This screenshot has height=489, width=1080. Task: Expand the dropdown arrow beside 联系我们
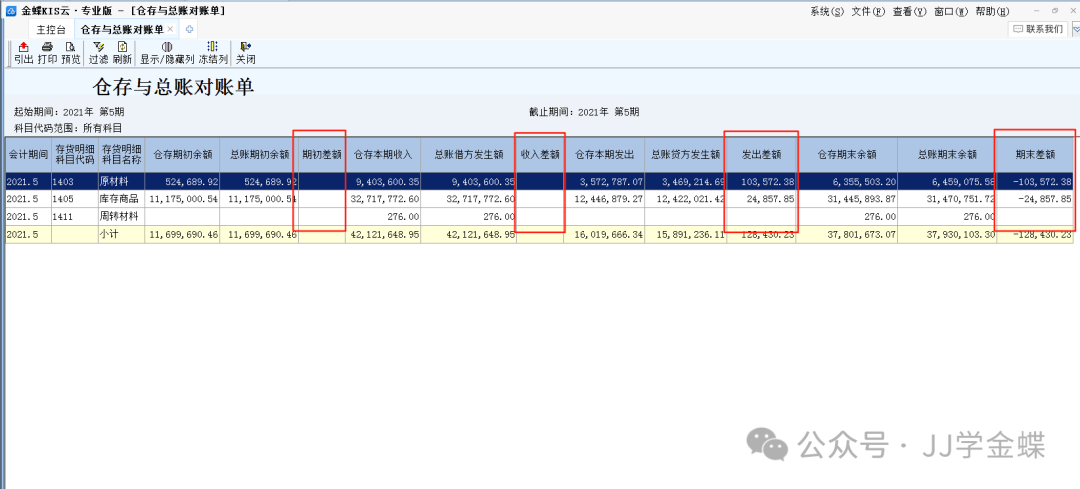click(1075, 30)
